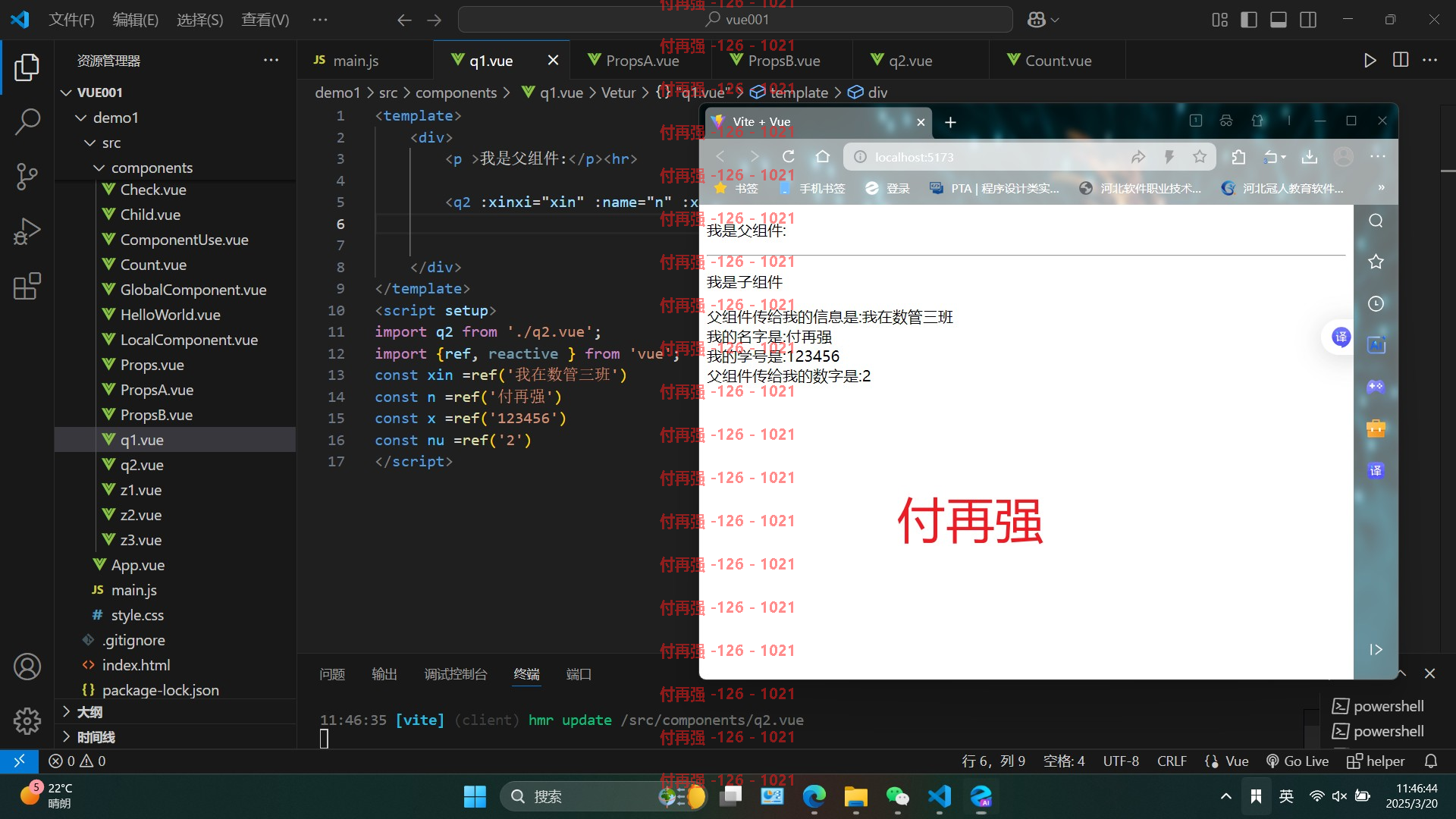The width and height of the screenshot is (1456, 819).
Task: Open Source Control view
Action: point(27,177)
